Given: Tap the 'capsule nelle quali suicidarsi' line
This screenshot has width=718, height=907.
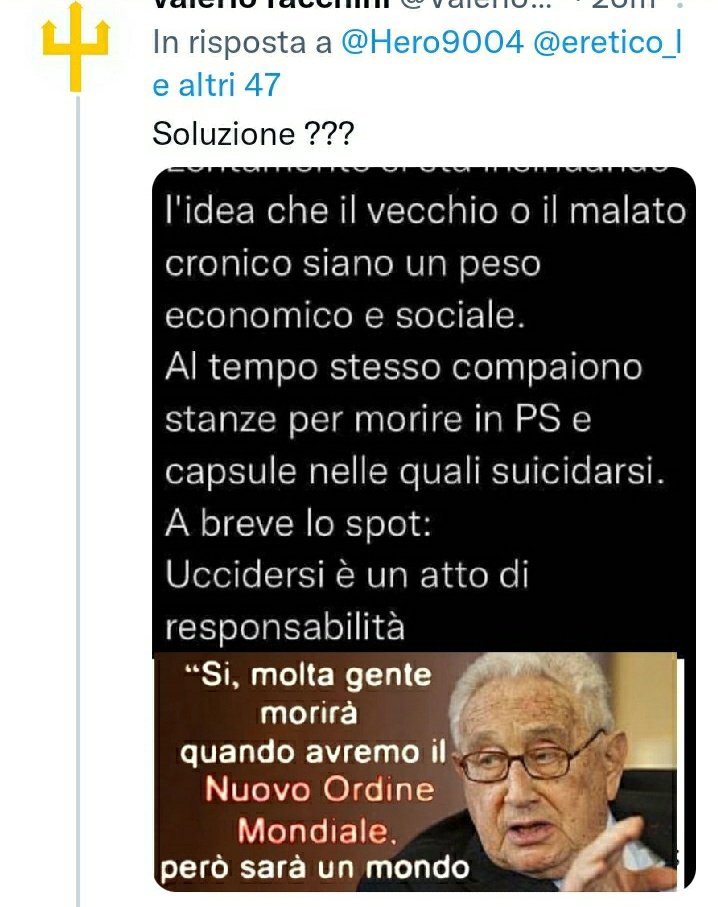Looking at the screenshot, I should tap(415, 472).
